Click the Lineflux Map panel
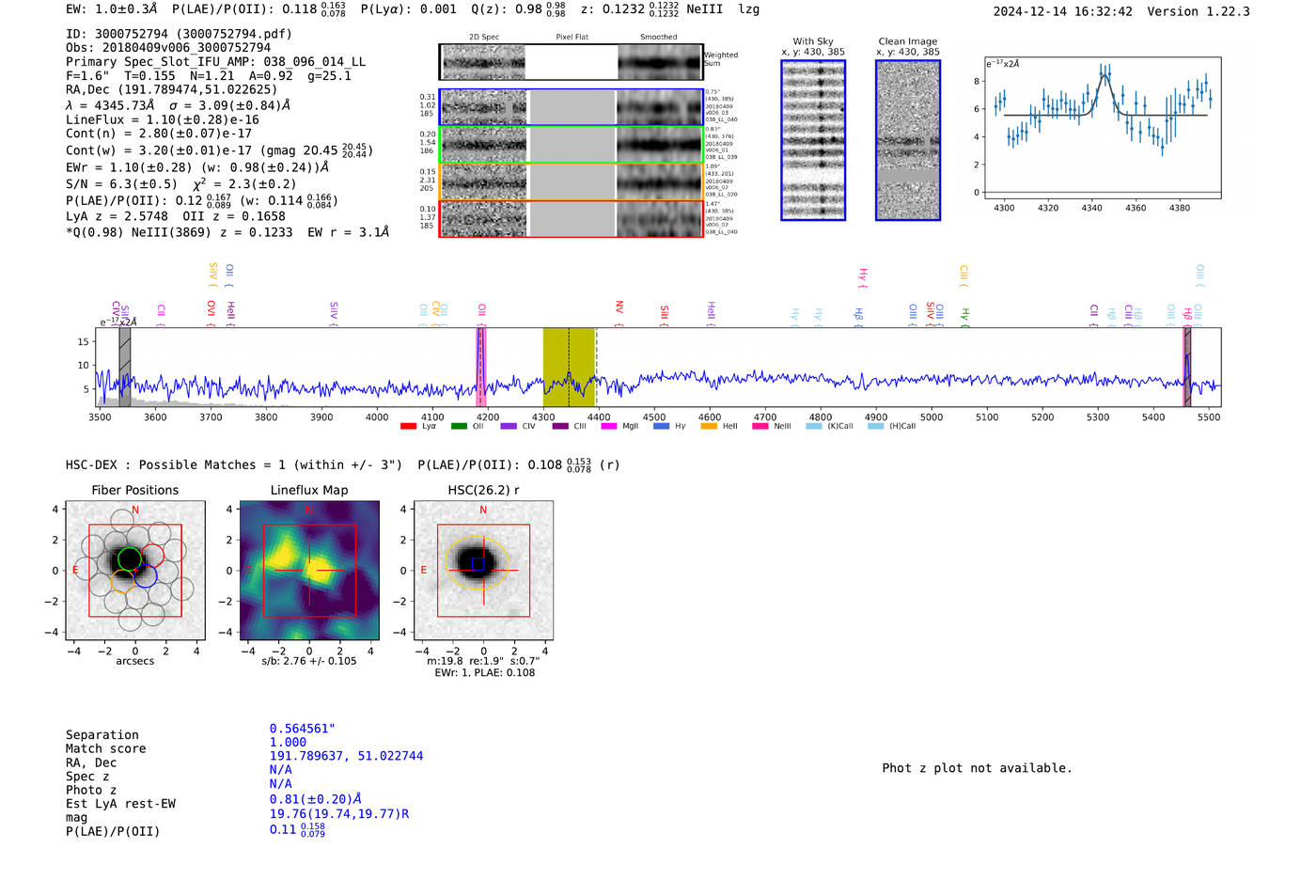The width and height of the screenshot is (1316, 896). tap(309, 571)
